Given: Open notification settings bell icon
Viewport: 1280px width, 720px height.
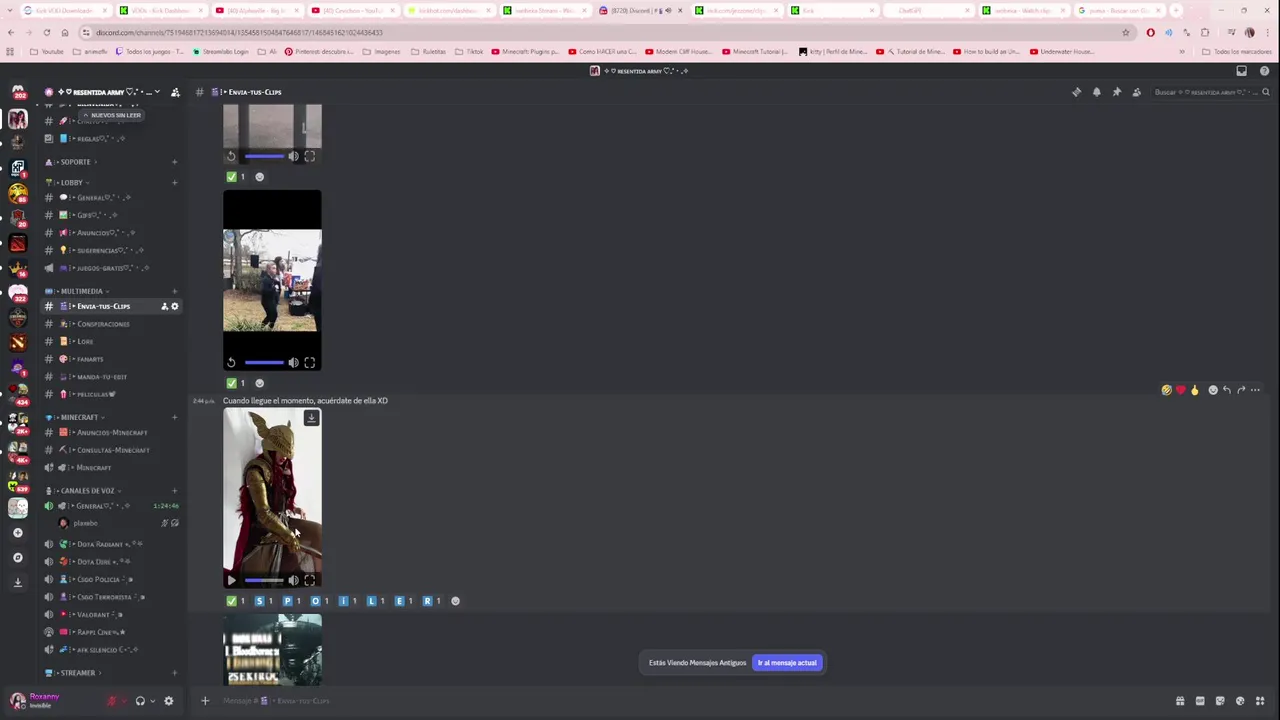Looking at the screenshot, I should [1096, 92].
